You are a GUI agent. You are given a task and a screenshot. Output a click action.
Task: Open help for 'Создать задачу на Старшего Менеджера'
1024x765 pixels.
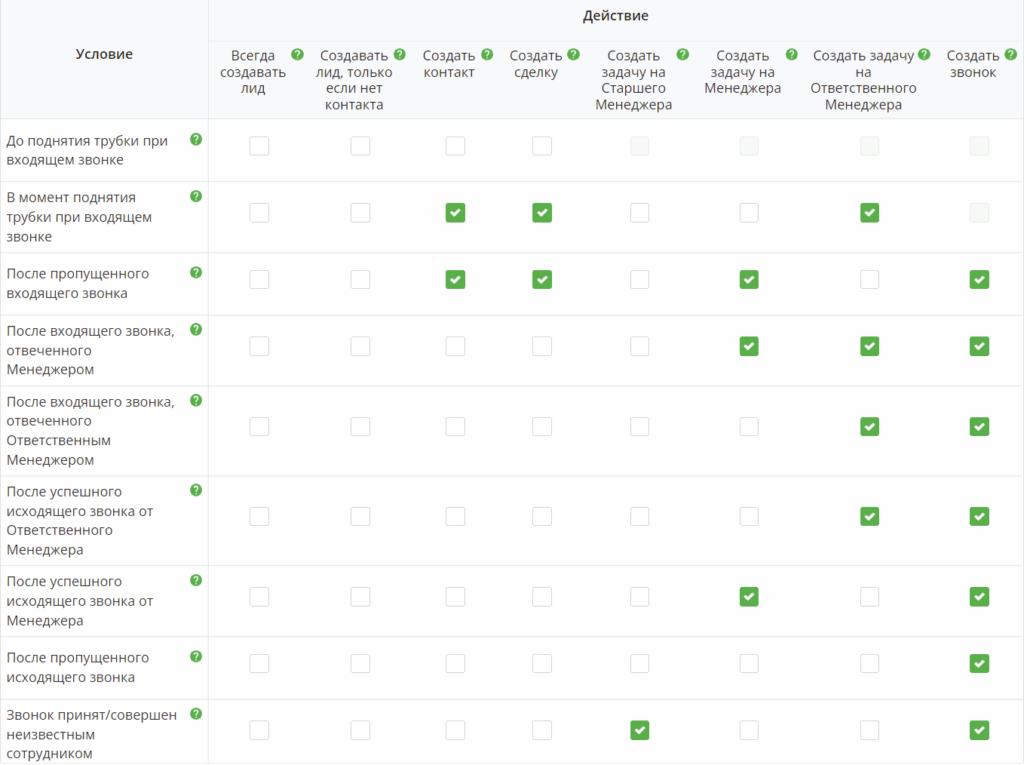[x=682, y=55]
